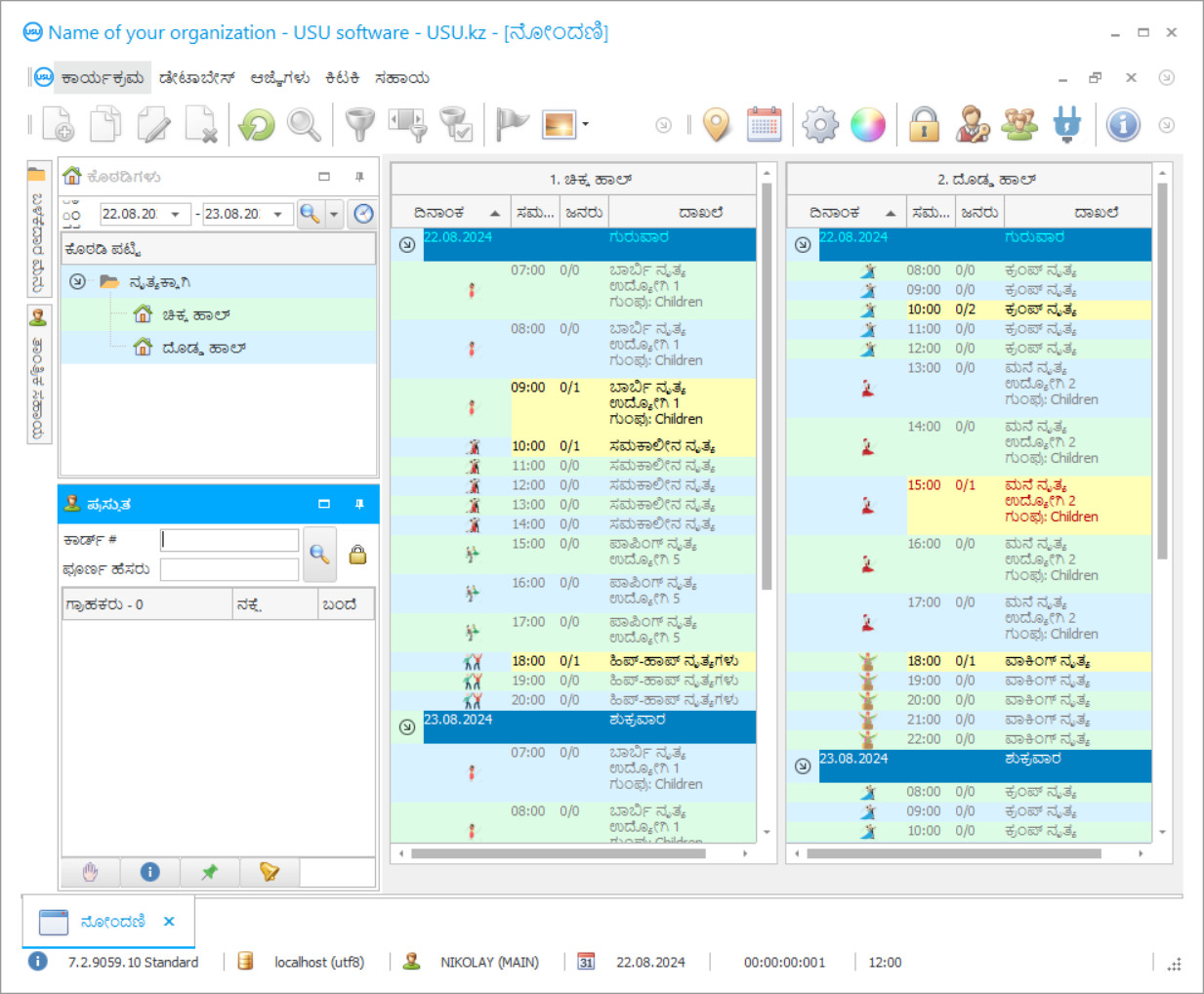Screen dimensions: 1204x994
Task: Open end date 23.08 dropdown
Action: (278, 214)
